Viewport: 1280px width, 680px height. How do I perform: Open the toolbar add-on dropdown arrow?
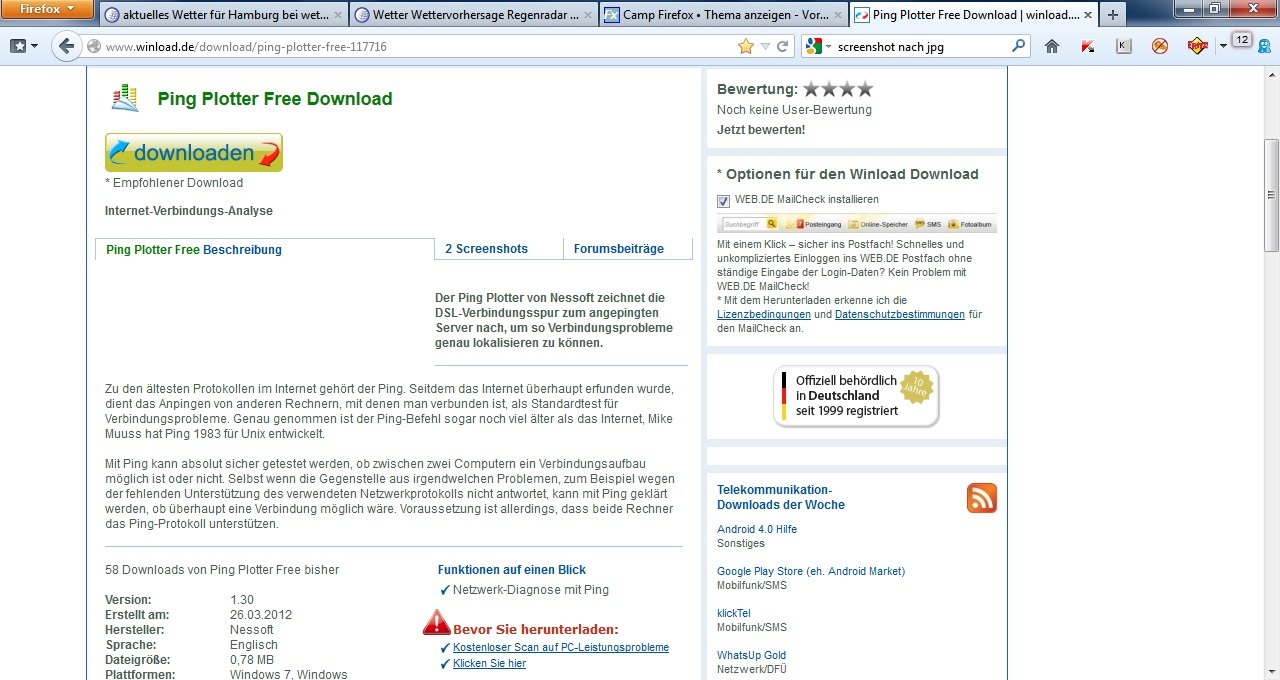point(1222,46)
